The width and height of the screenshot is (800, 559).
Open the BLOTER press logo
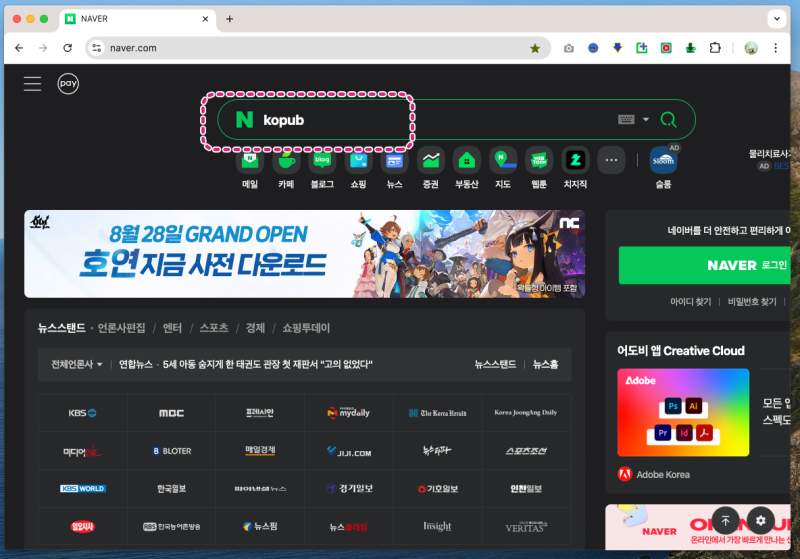(171, 451)
